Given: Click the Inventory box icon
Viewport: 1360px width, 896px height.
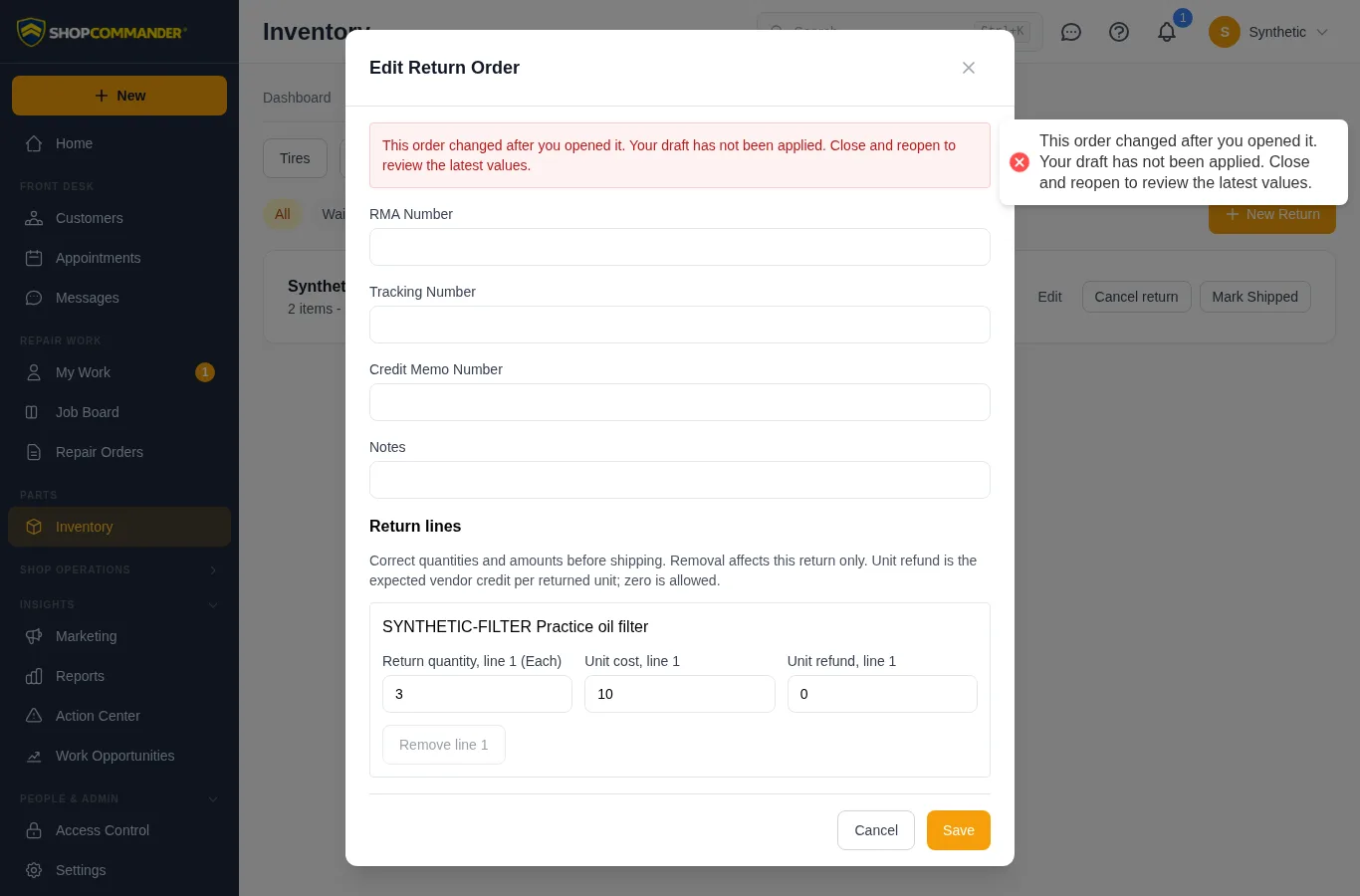Looking at the screenshot, I should coord(34,527).
